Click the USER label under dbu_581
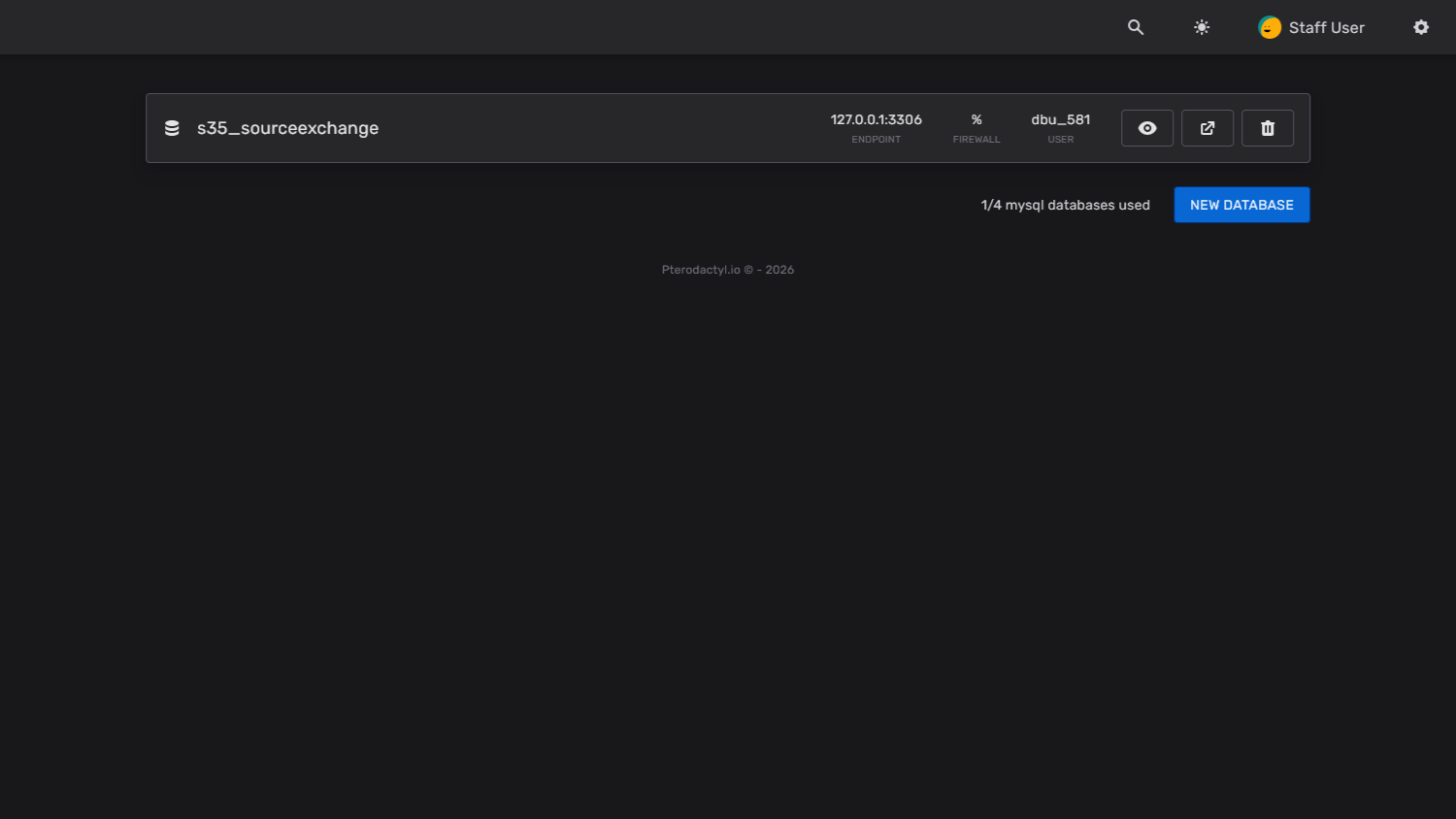The width and height of the screenshot is (1456, 819). (1060, 140)
